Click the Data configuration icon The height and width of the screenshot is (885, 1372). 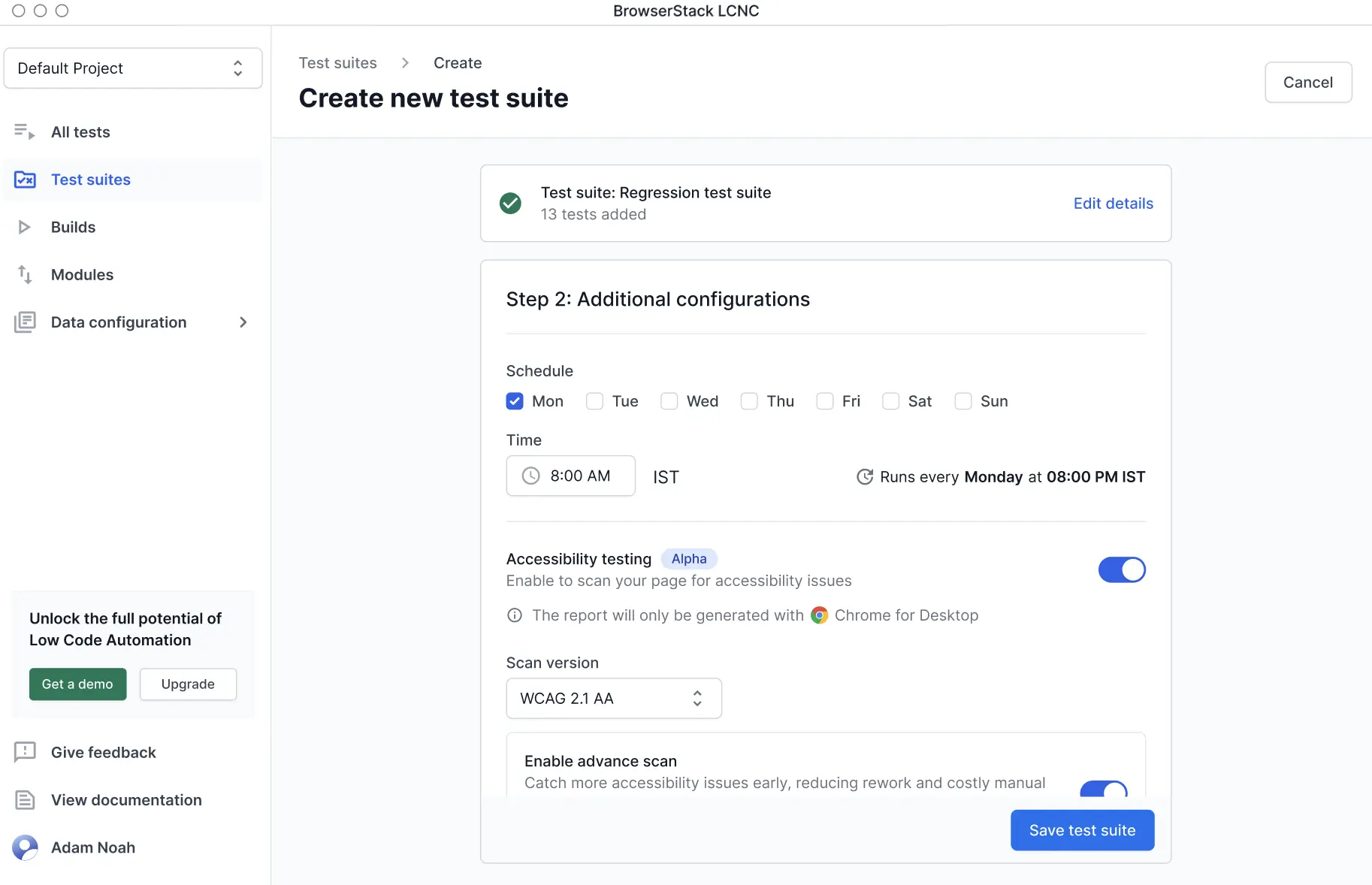25,322
